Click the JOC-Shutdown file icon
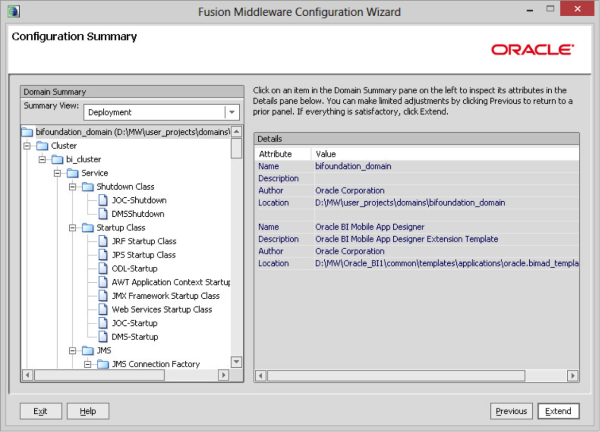Screen dimensions: 600x432 pos(103,200)
